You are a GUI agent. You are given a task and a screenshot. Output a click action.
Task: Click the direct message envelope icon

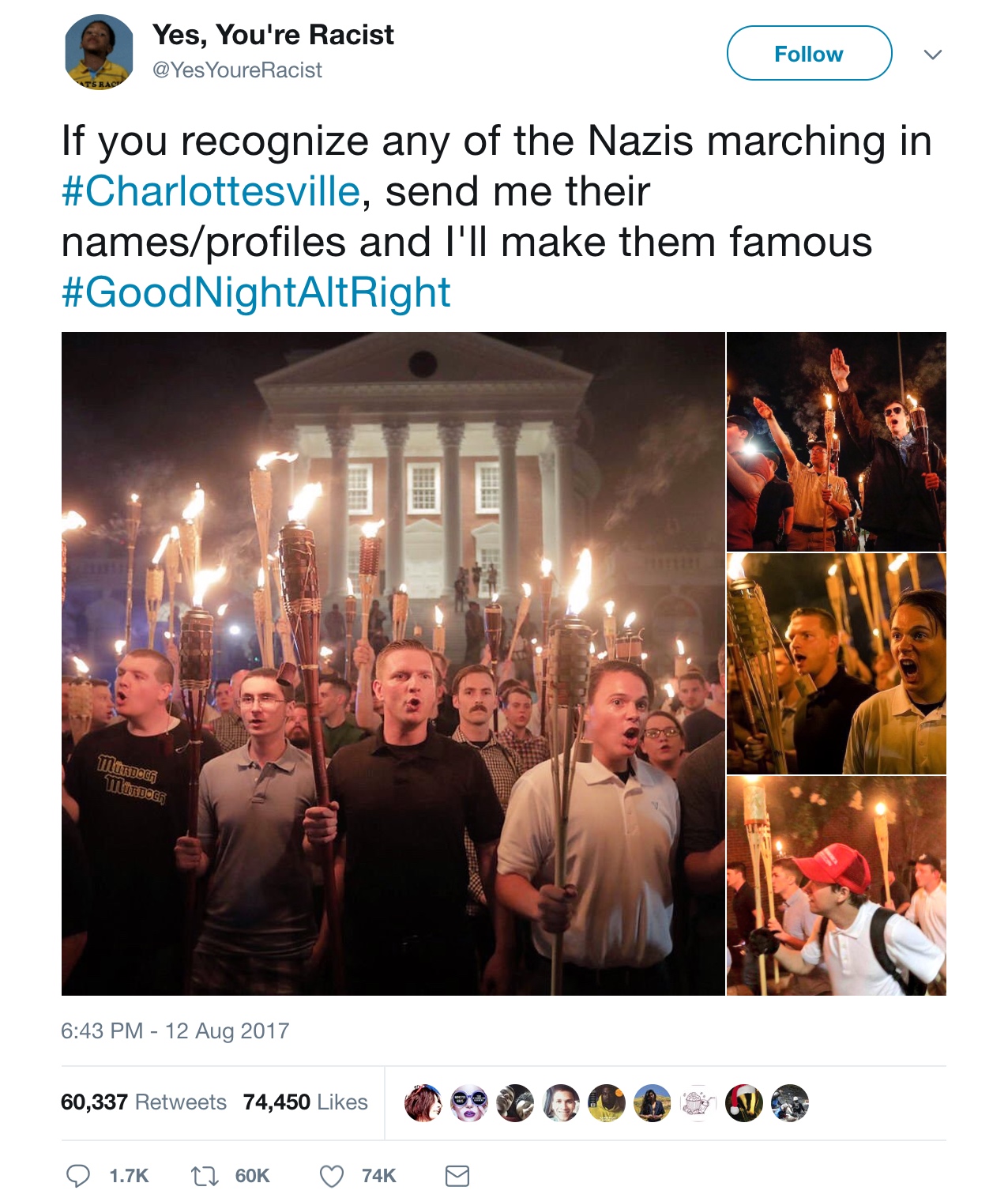pos(457,1176)
